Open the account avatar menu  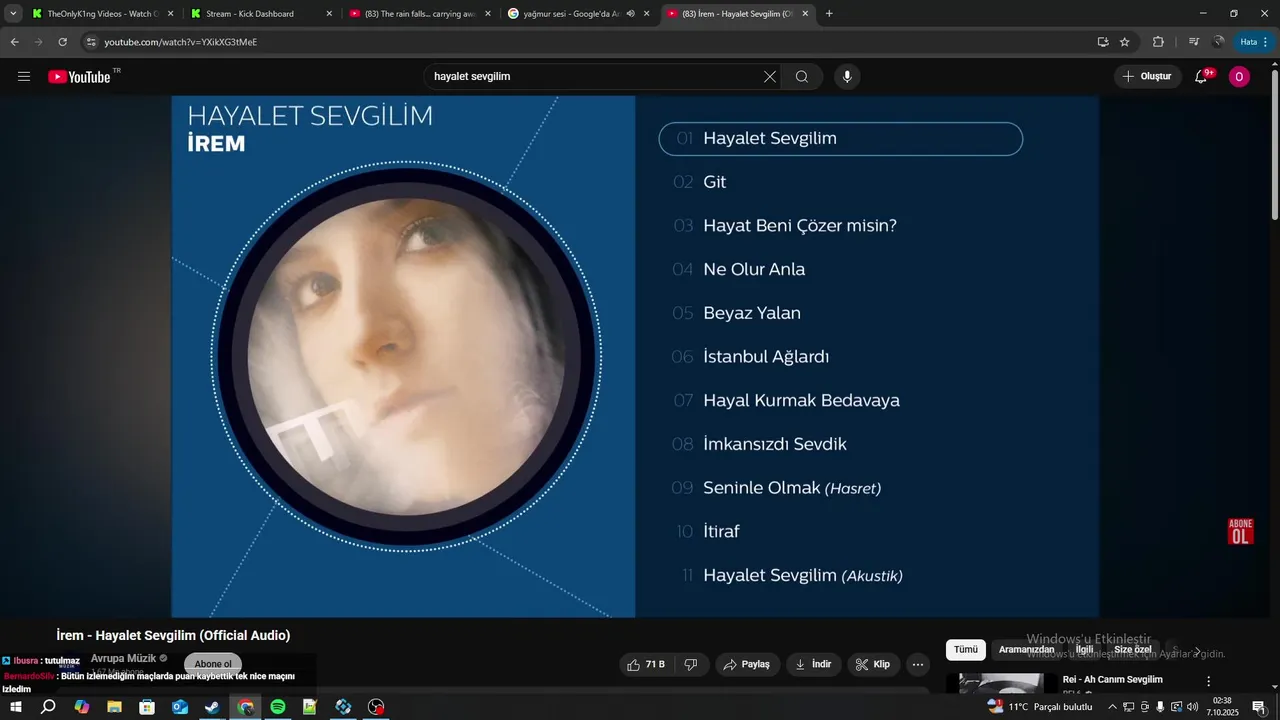1239,77
